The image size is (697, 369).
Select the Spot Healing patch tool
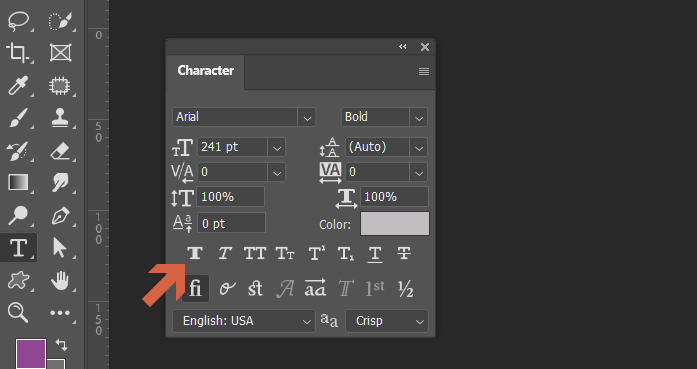[60, 86]
